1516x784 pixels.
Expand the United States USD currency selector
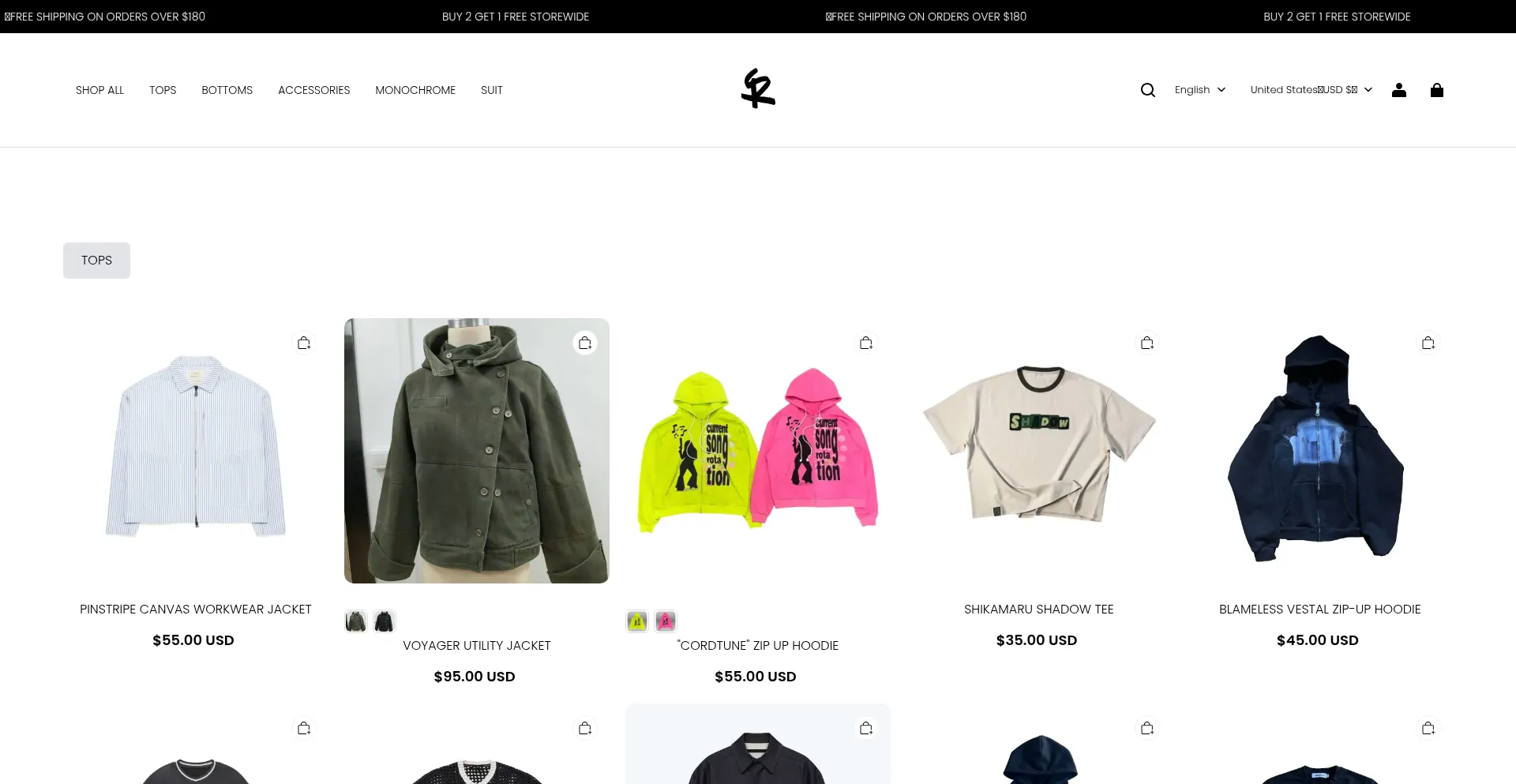pos(1311,90)
